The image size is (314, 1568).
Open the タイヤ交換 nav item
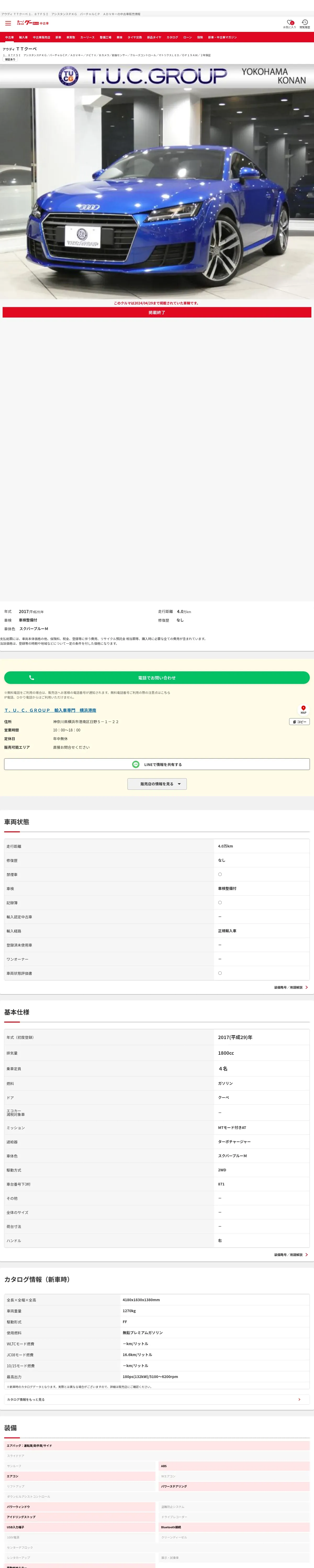click(x=135, y=37)
